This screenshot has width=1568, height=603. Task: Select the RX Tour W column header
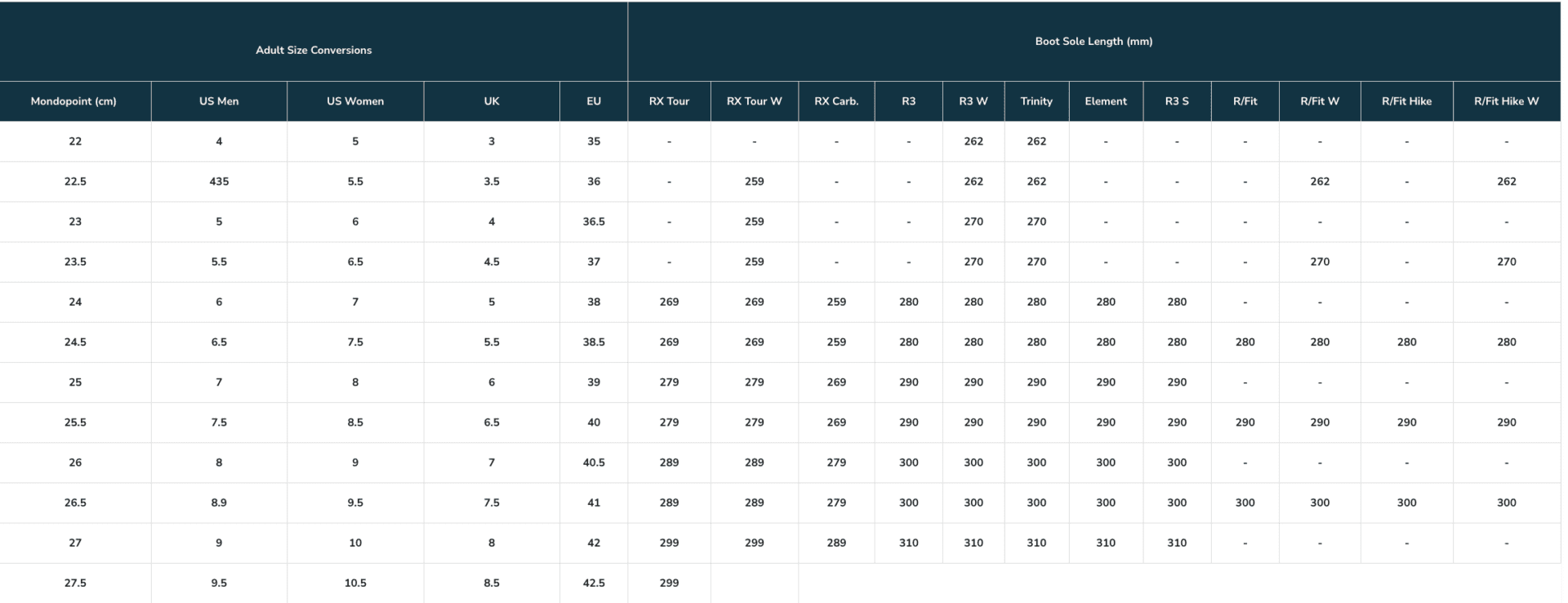(755, 101)
